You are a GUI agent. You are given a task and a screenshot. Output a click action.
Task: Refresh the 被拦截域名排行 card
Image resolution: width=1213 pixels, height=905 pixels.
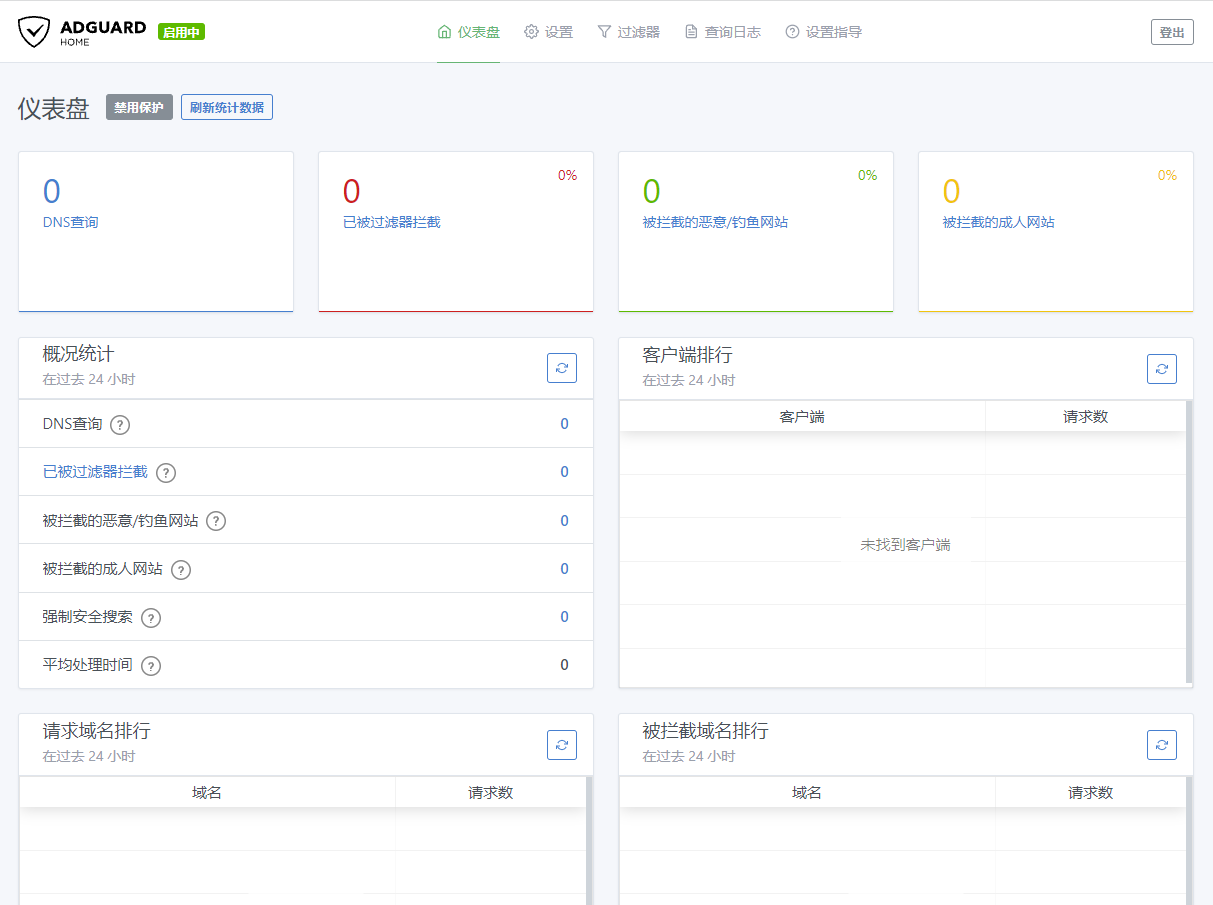1162,744
